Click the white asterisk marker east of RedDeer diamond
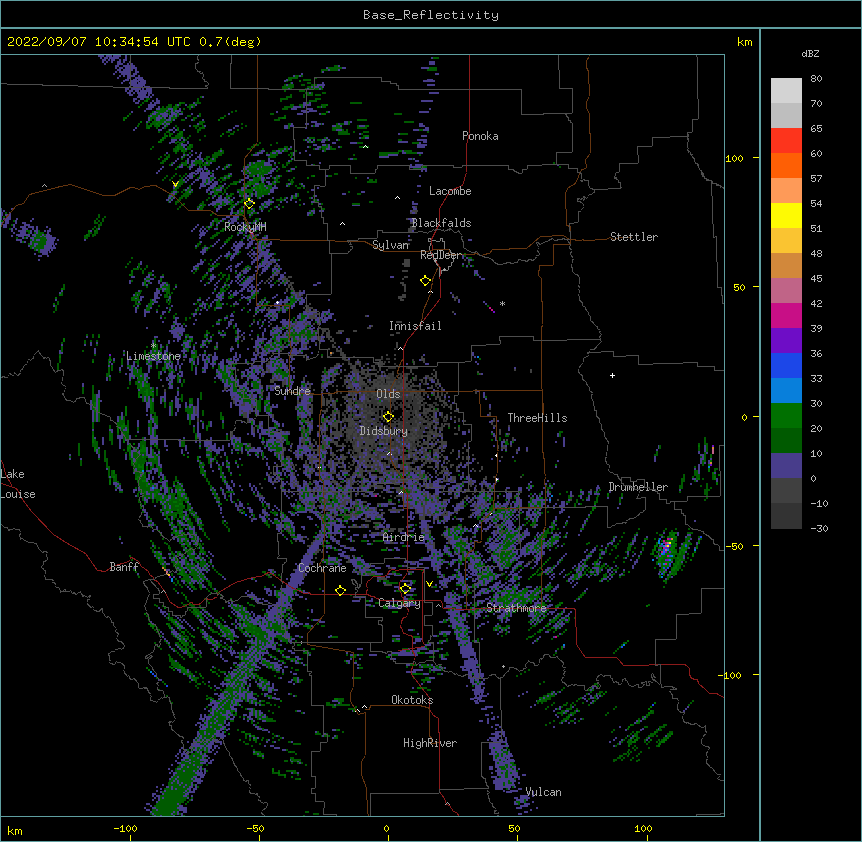The width and height of the screenshot is (862, 842). [502, 303]
